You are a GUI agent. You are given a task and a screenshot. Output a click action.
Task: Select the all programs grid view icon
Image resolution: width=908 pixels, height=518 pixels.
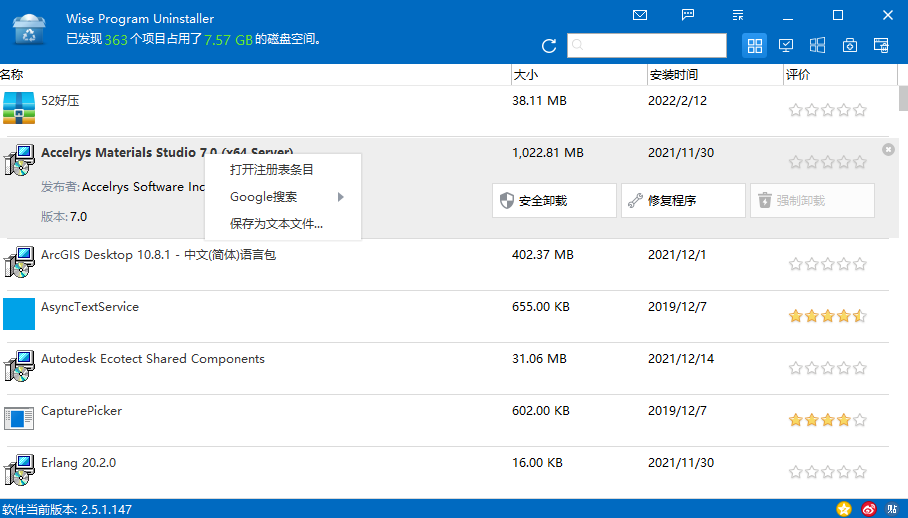coord(755,45)
